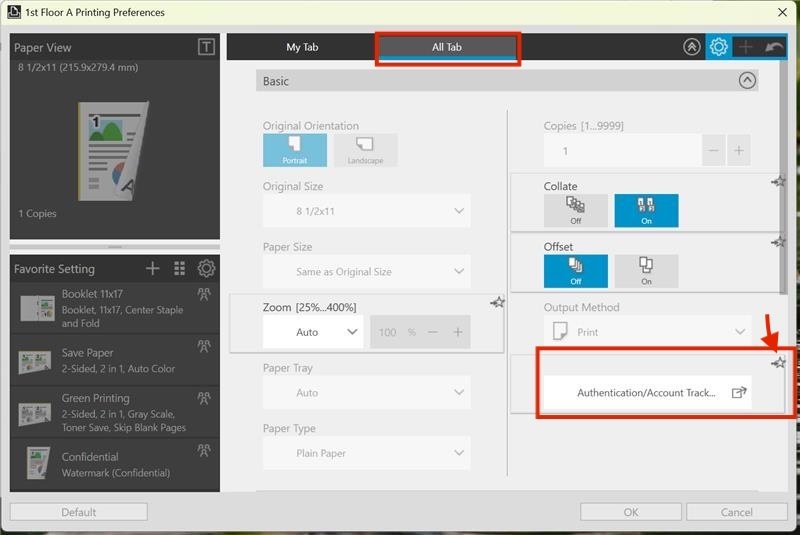The height and width of the screenshot is (535, 800).
Task: Select the Confidential favorite setting
Action: coord(115,464)
